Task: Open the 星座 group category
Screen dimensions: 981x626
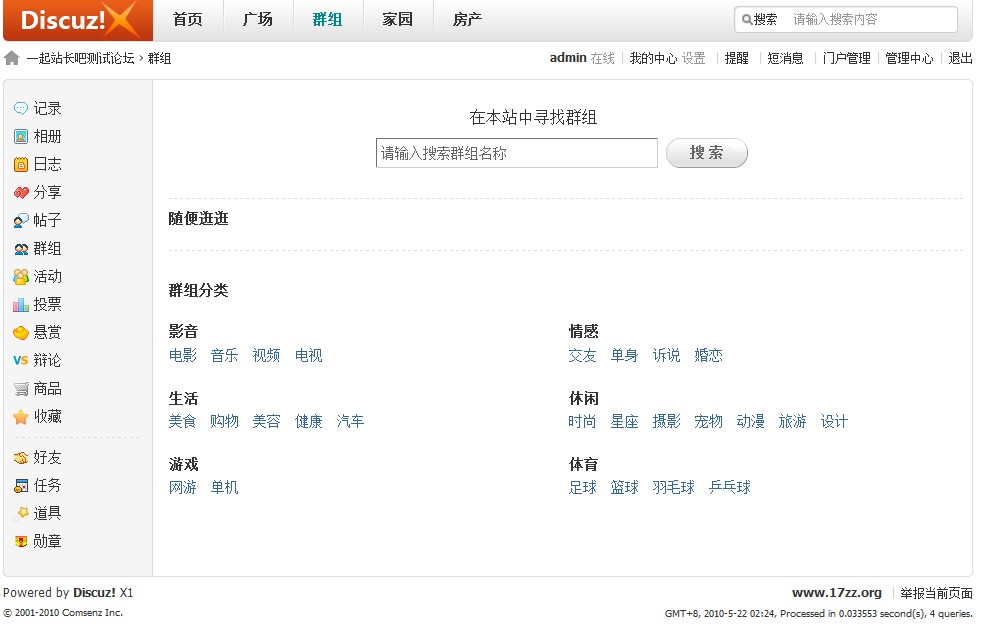Action: (624, 421)
